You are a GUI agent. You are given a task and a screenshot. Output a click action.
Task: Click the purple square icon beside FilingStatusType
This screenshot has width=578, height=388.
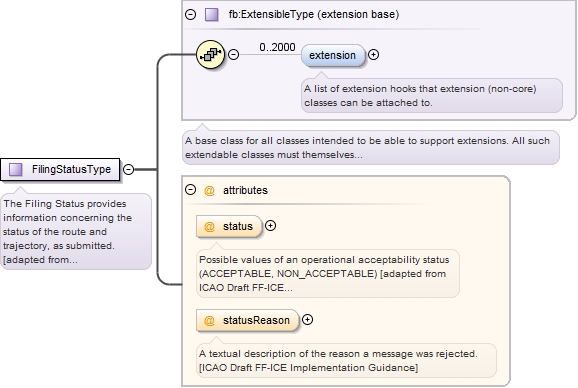coord(16,169)
